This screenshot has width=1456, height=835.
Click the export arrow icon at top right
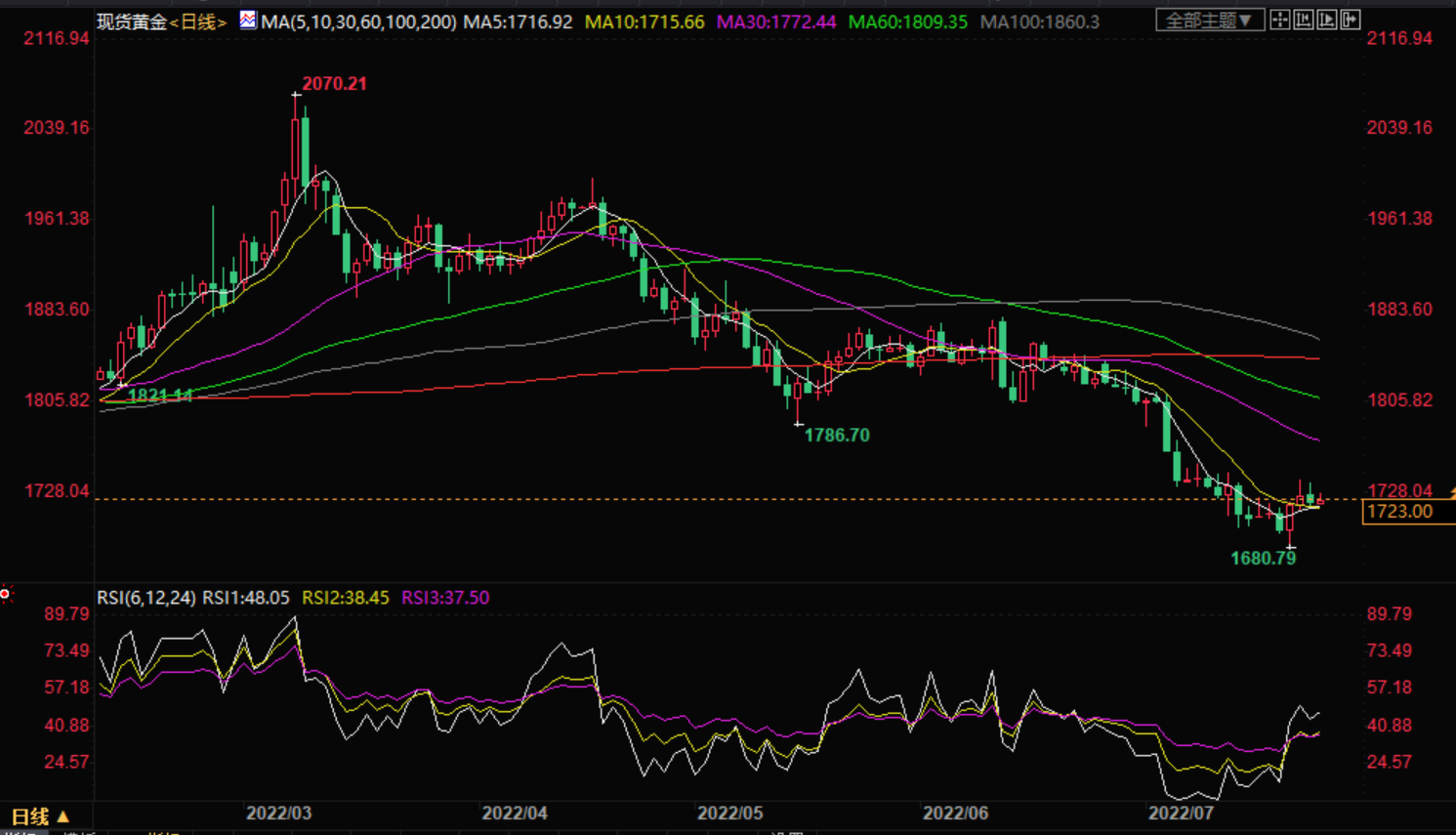(x=1350, y=20)
